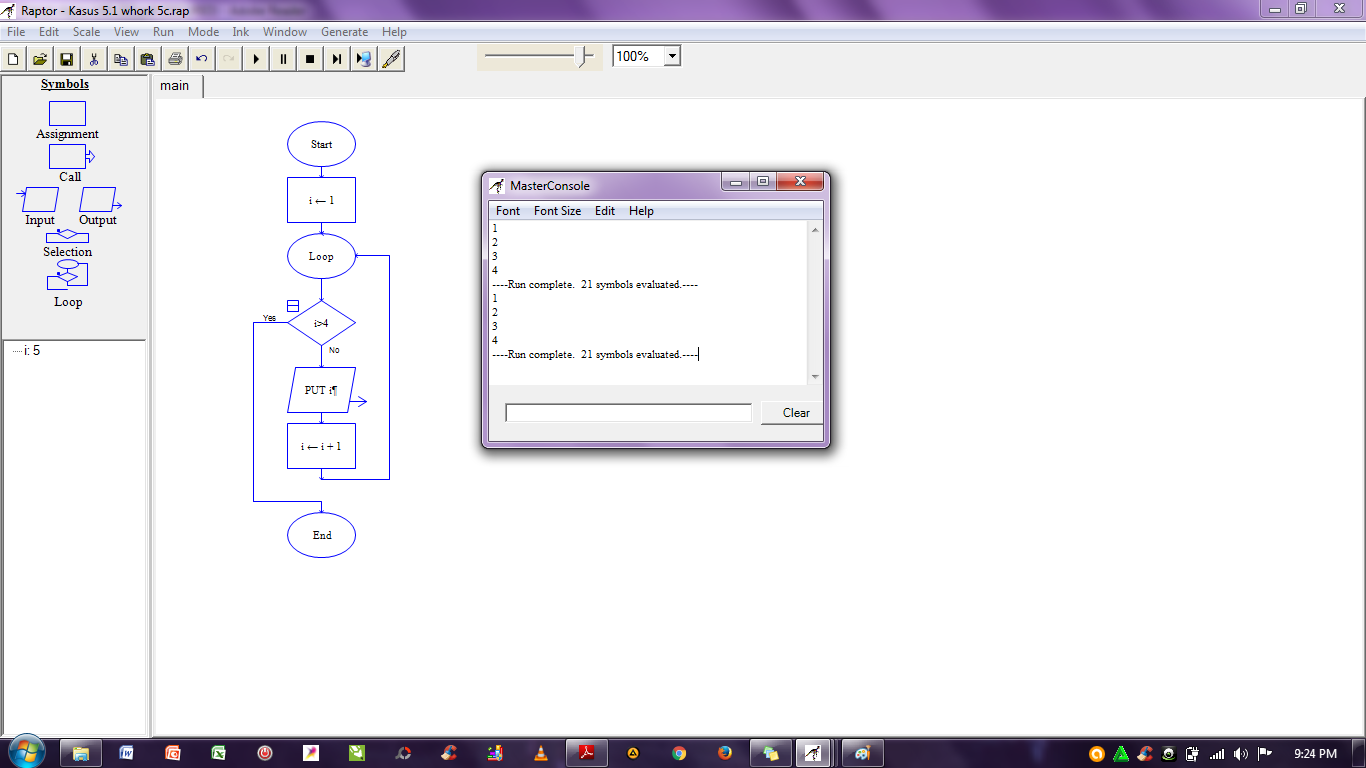Open Edit menu in MasterConsole

click(x=605, y=211)
